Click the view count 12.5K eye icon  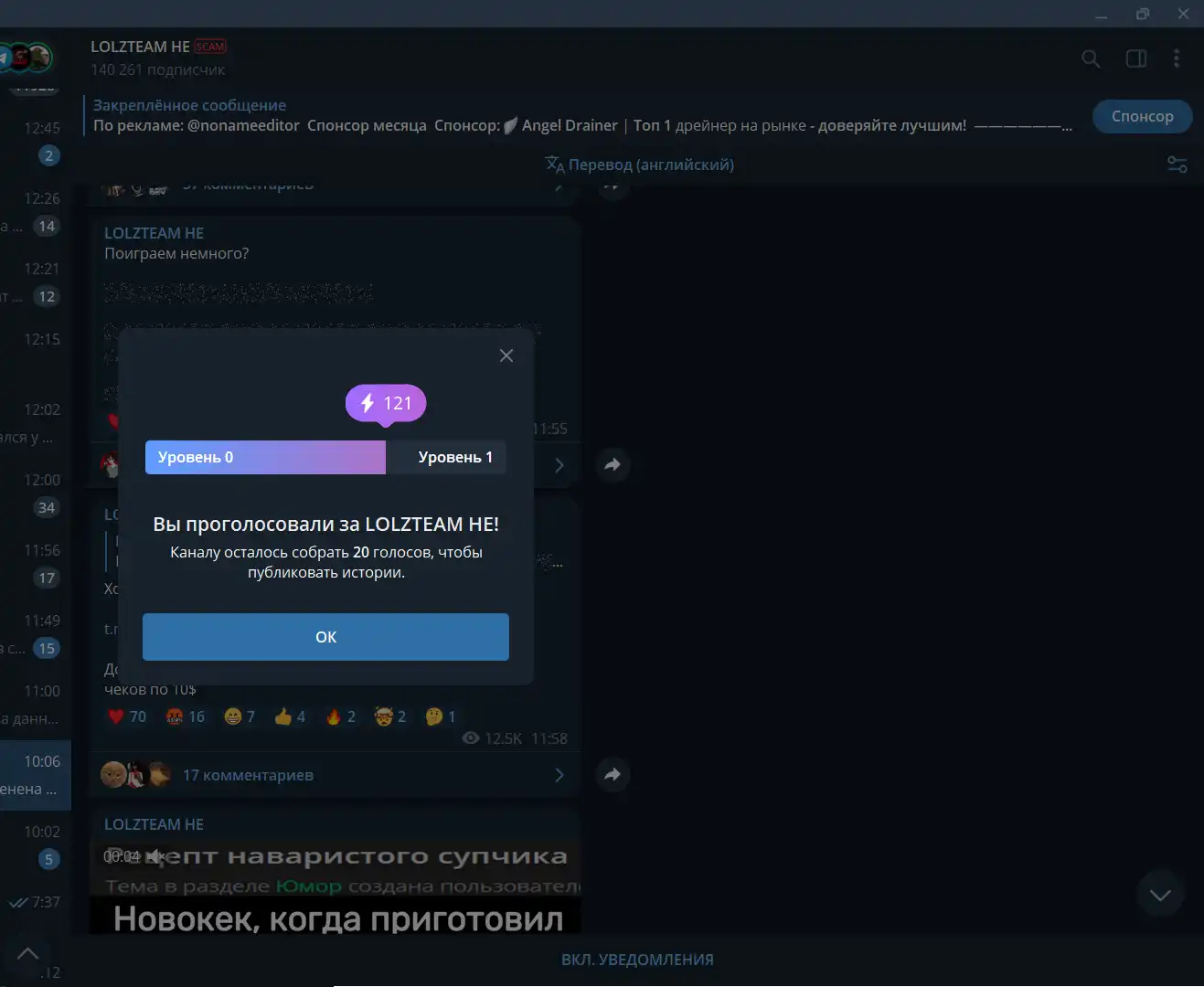click(493, 738)
